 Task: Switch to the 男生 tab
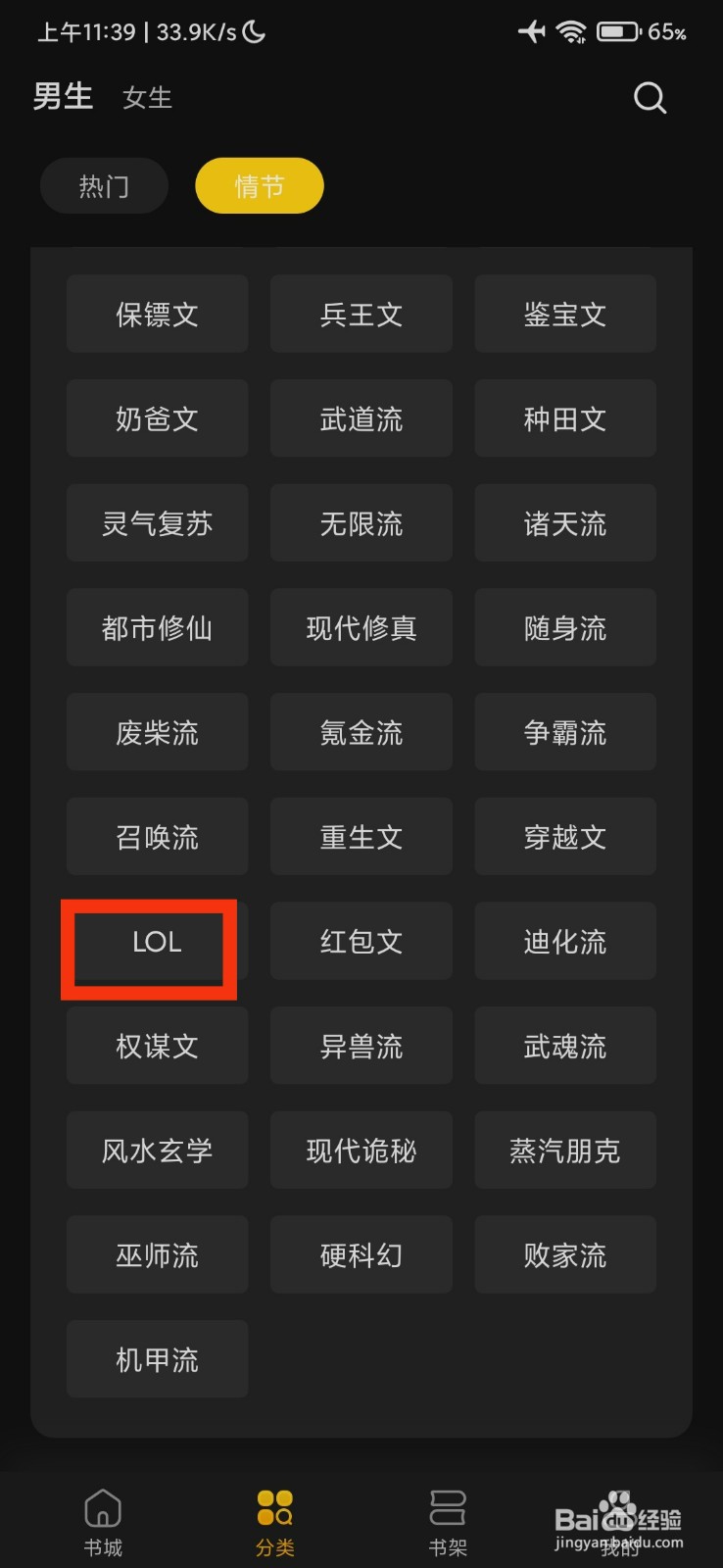[x=63, y=97]
